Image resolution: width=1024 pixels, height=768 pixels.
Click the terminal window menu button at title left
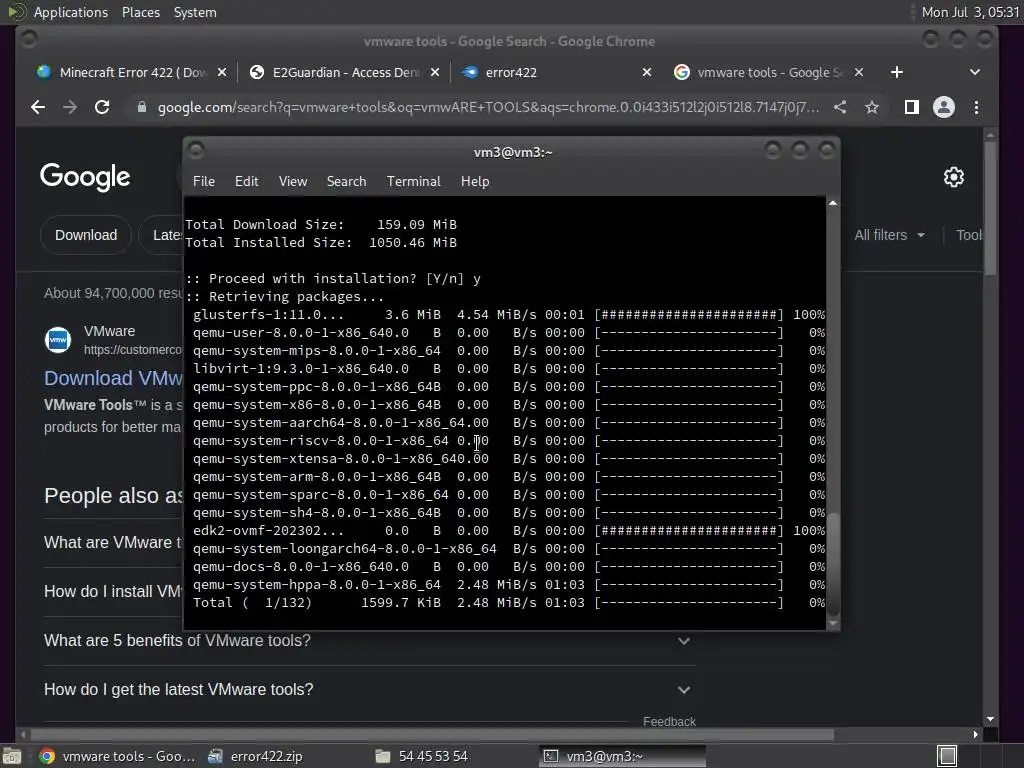click(x=195, y=151)
